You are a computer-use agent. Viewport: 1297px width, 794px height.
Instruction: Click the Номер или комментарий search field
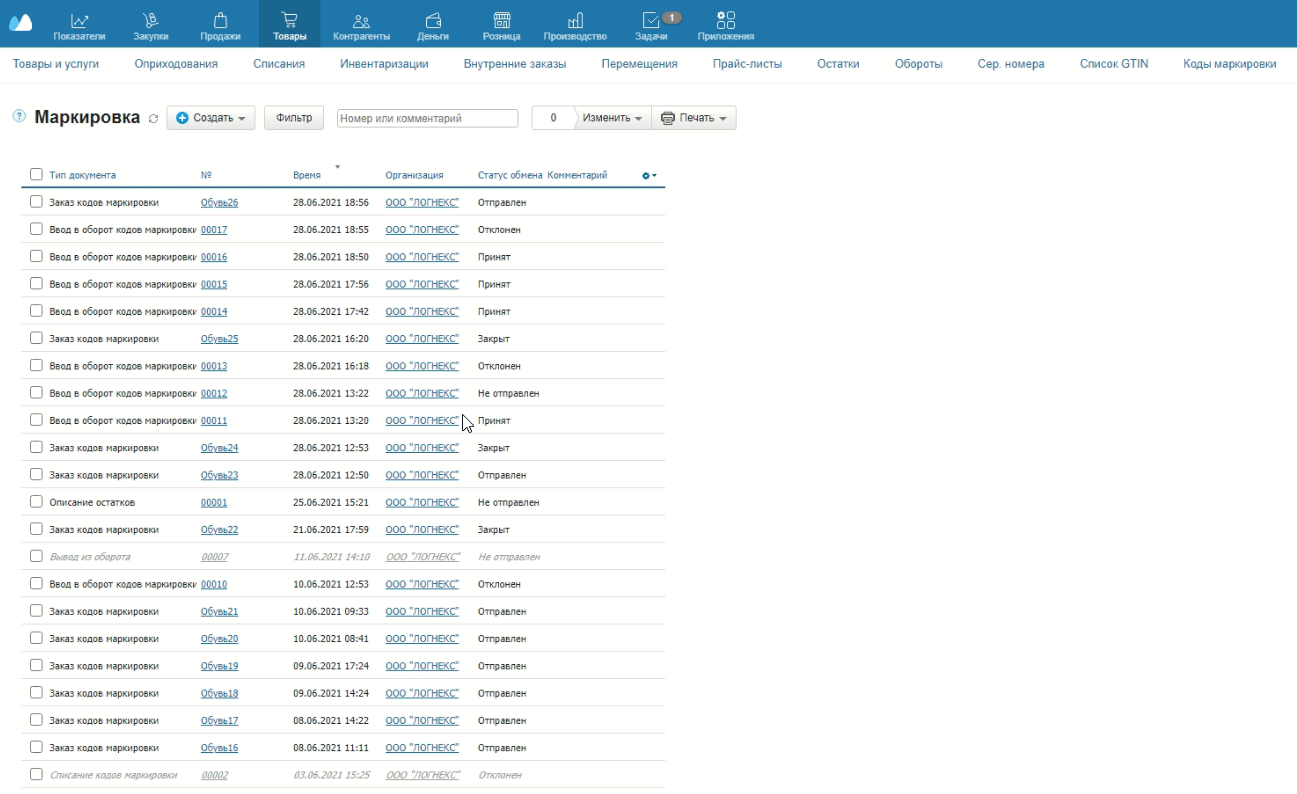pyautogui.click(x=427, y=118)
